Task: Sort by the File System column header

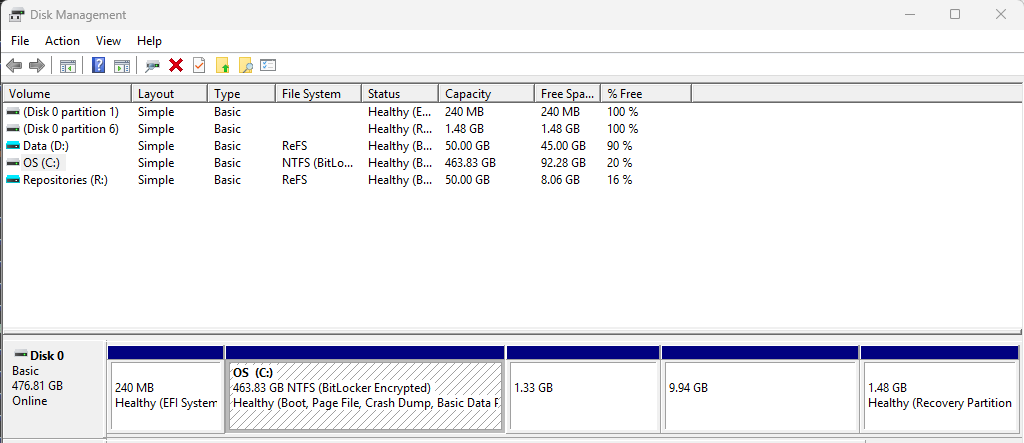Action: [x=310, y=94]
